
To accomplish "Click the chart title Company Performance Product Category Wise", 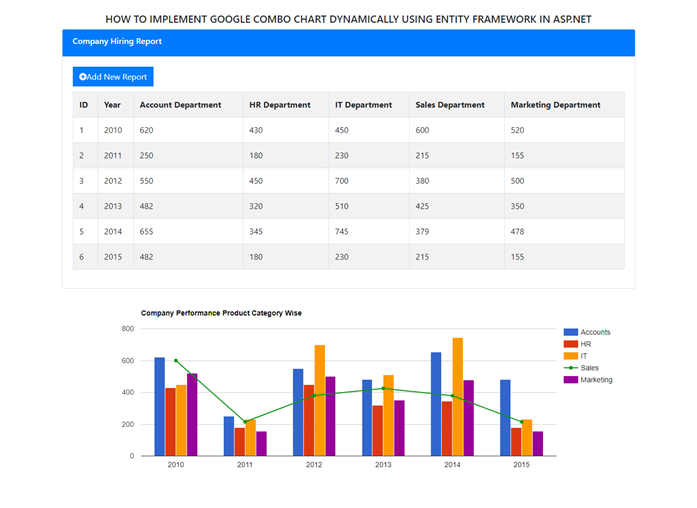I will 221,313.
